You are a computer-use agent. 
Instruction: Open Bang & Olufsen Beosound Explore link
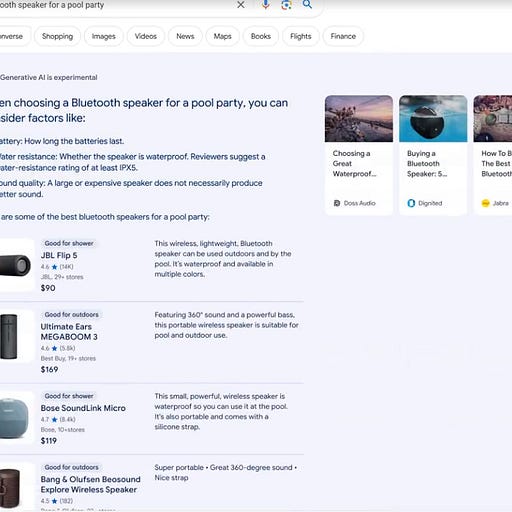pyautogui.click(x=90, y=485)
